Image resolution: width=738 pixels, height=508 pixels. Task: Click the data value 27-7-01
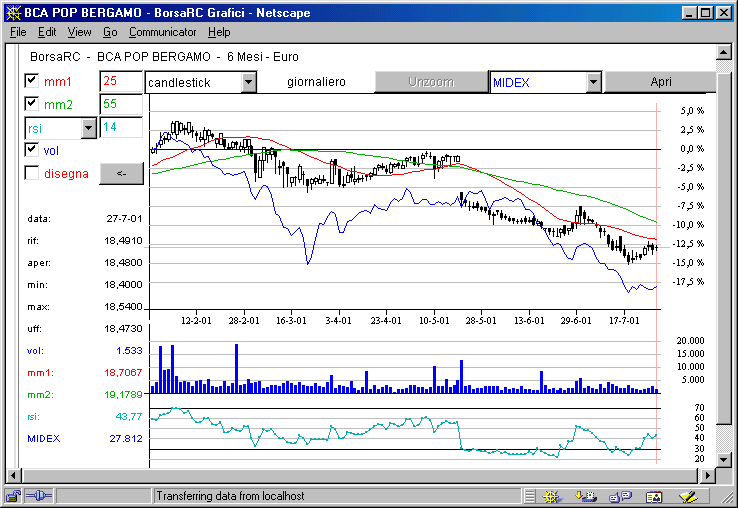124,218
